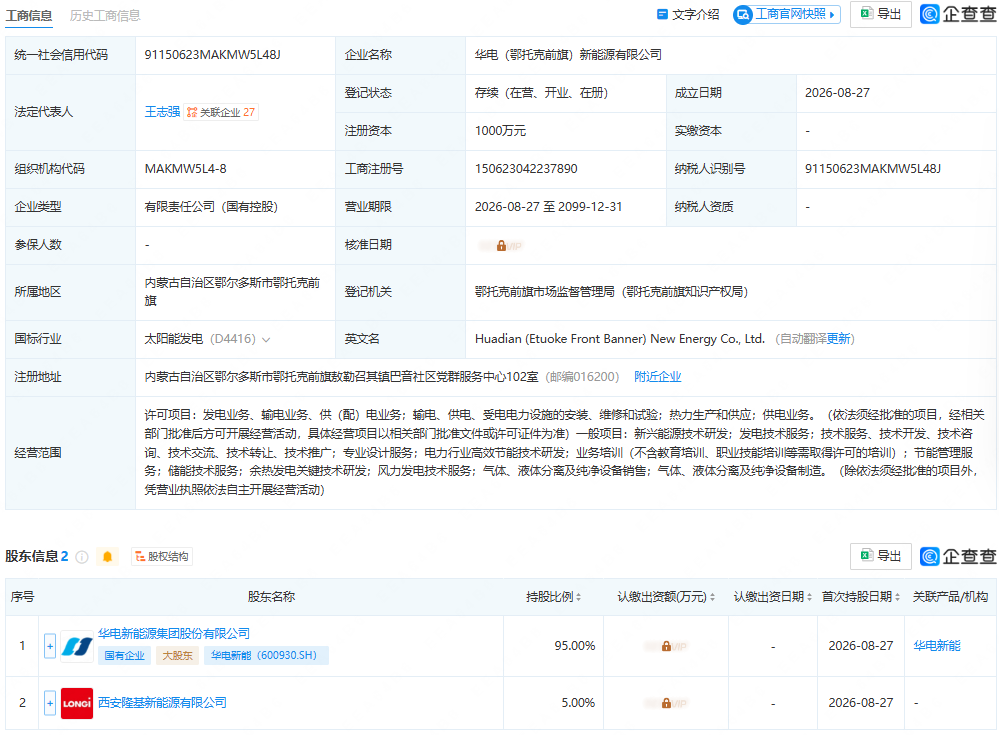Select 成立日期 value 2026-08-27
Screen dimensions: 999x735
pos(837,93)
